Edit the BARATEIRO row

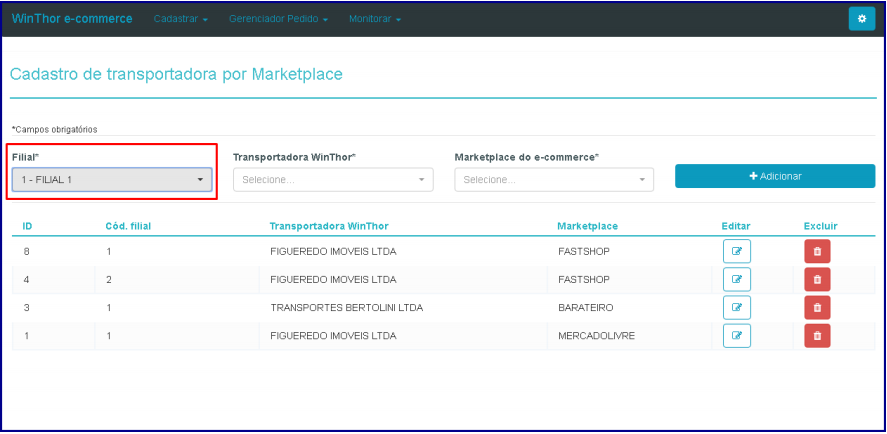coord(737,307)
